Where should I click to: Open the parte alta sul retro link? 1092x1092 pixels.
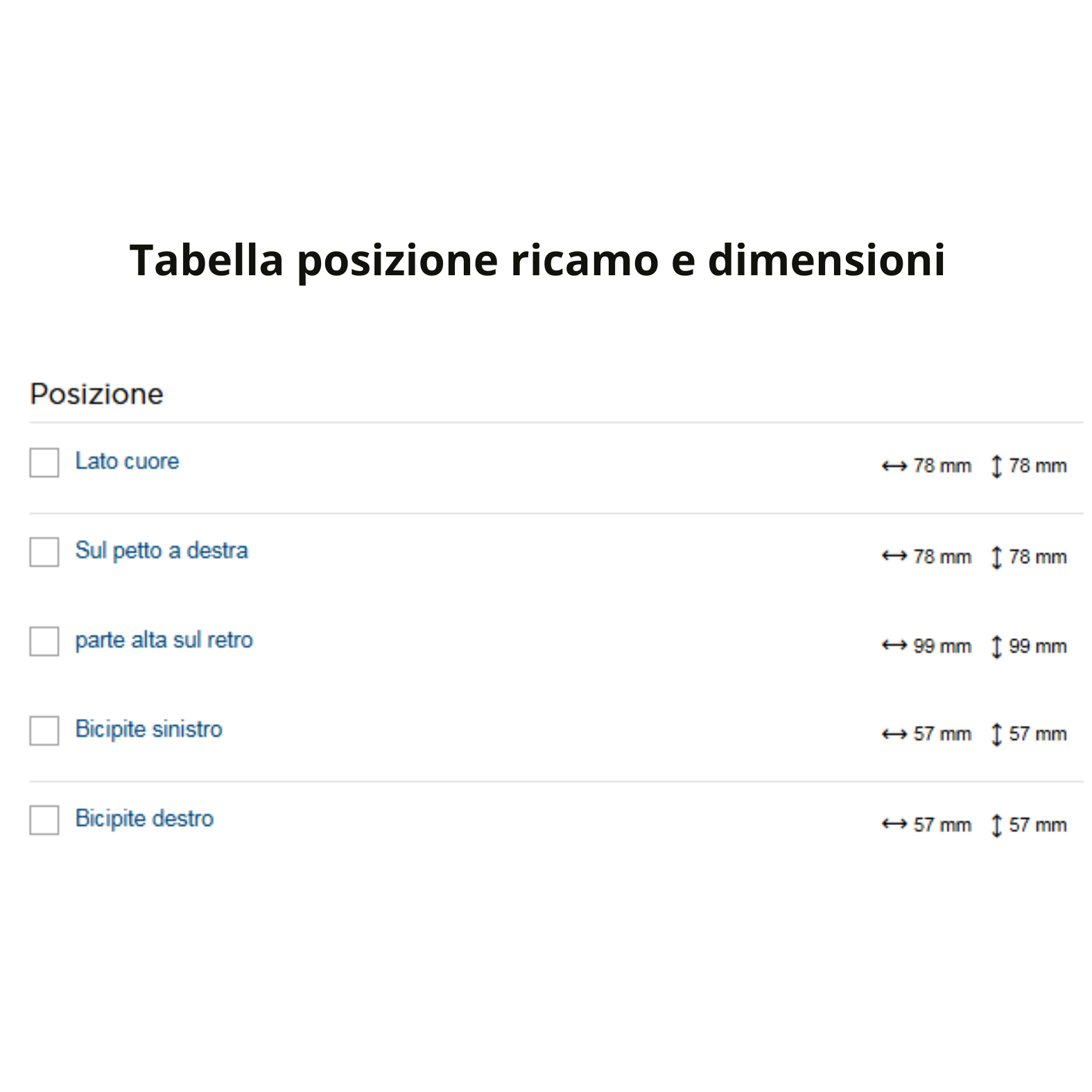[x=164, y=640]
